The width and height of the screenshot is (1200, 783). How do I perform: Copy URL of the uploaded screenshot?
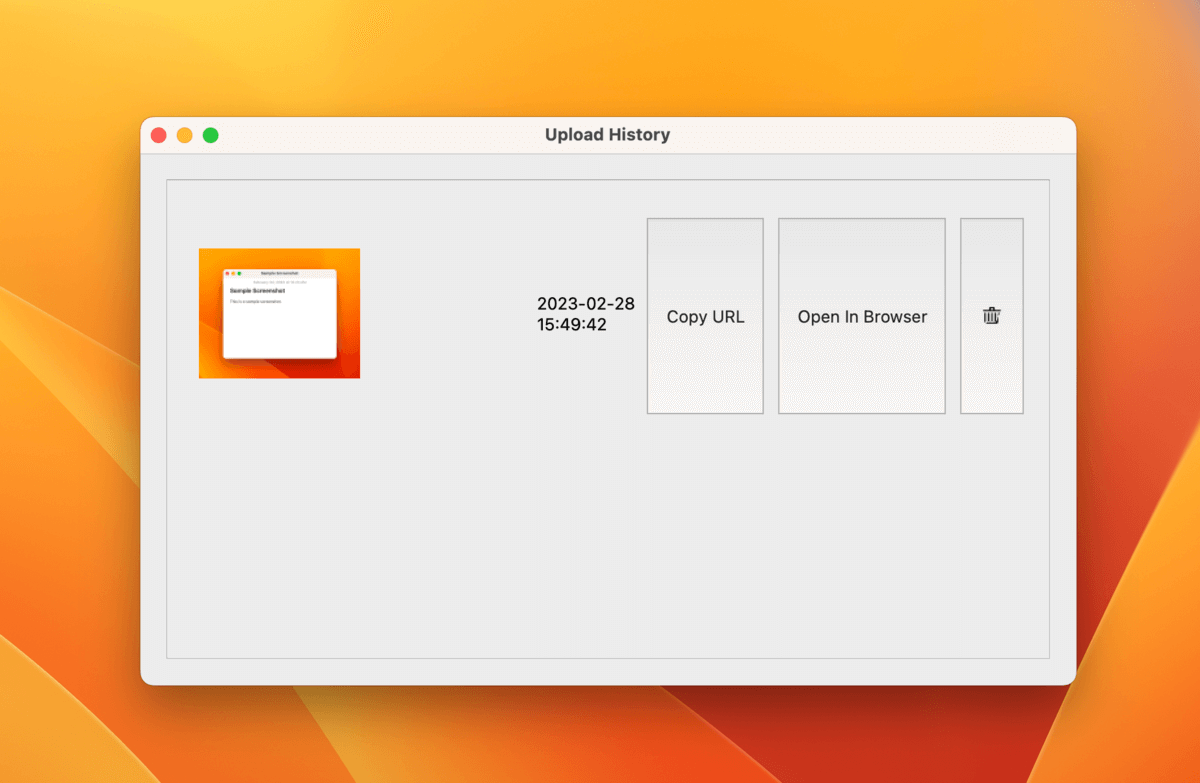coord(705,316)
